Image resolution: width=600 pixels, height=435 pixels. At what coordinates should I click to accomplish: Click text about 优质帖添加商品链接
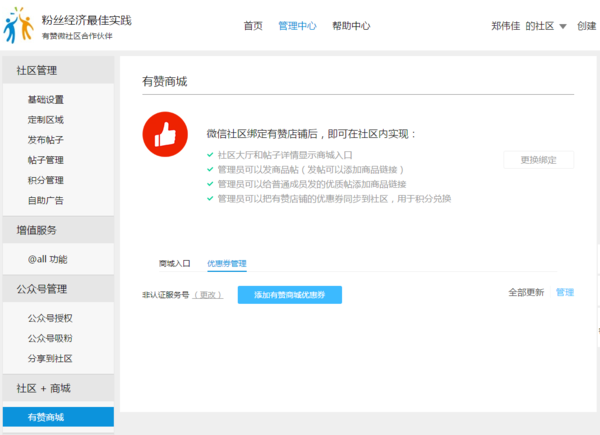(311, 184)
